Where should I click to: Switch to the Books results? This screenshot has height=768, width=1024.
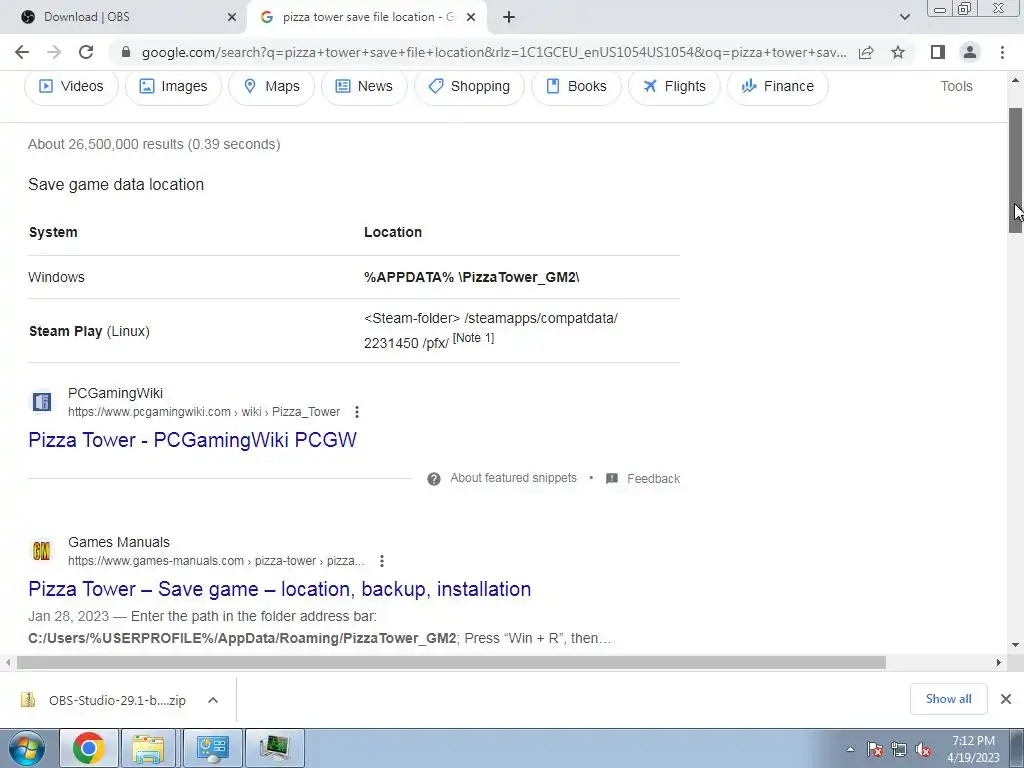click(576, 86)
